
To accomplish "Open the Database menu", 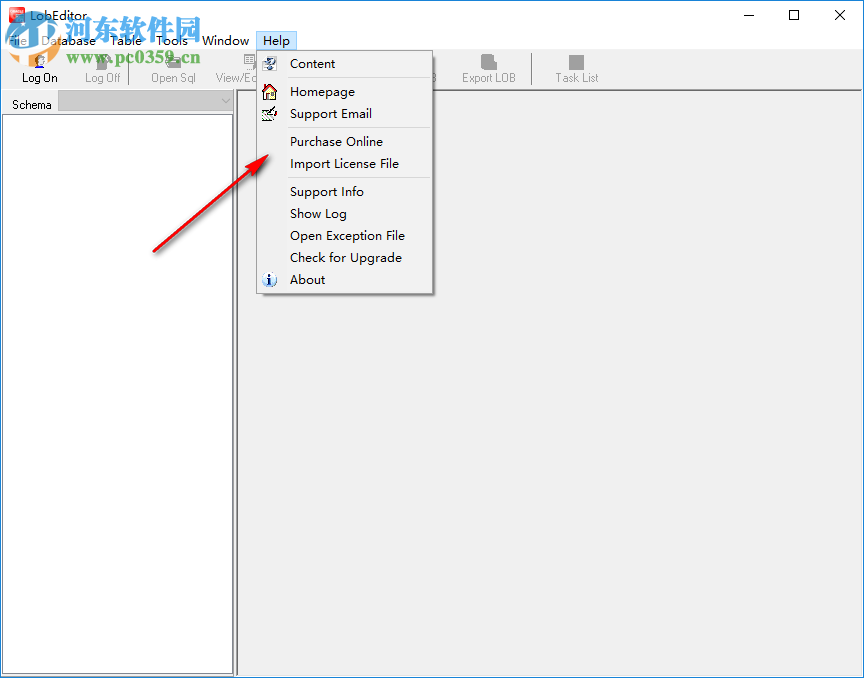I will [x=68, y=40].
